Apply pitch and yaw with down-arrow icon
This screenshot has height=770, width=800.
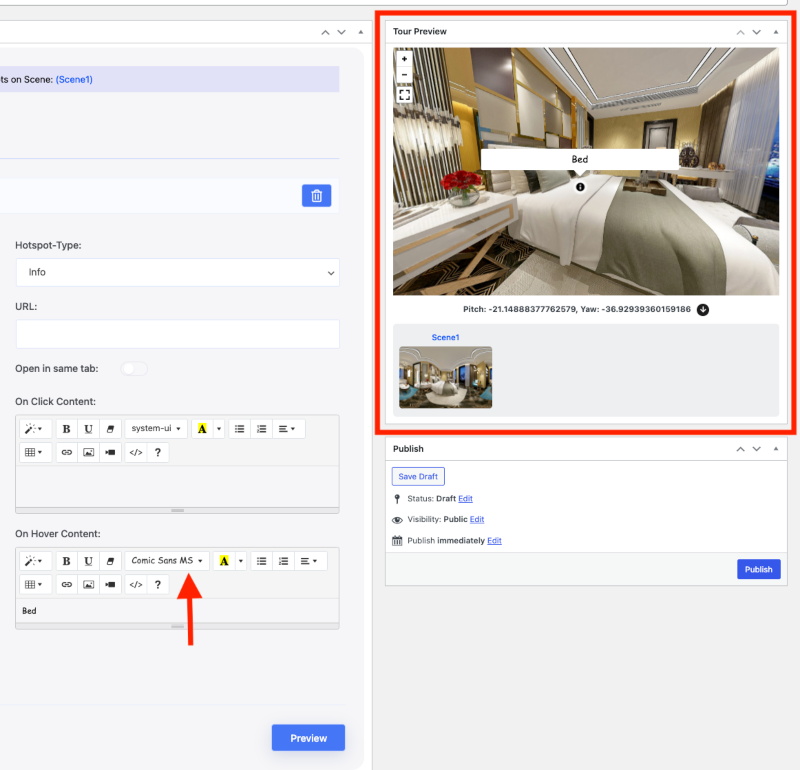coord(703,310)
